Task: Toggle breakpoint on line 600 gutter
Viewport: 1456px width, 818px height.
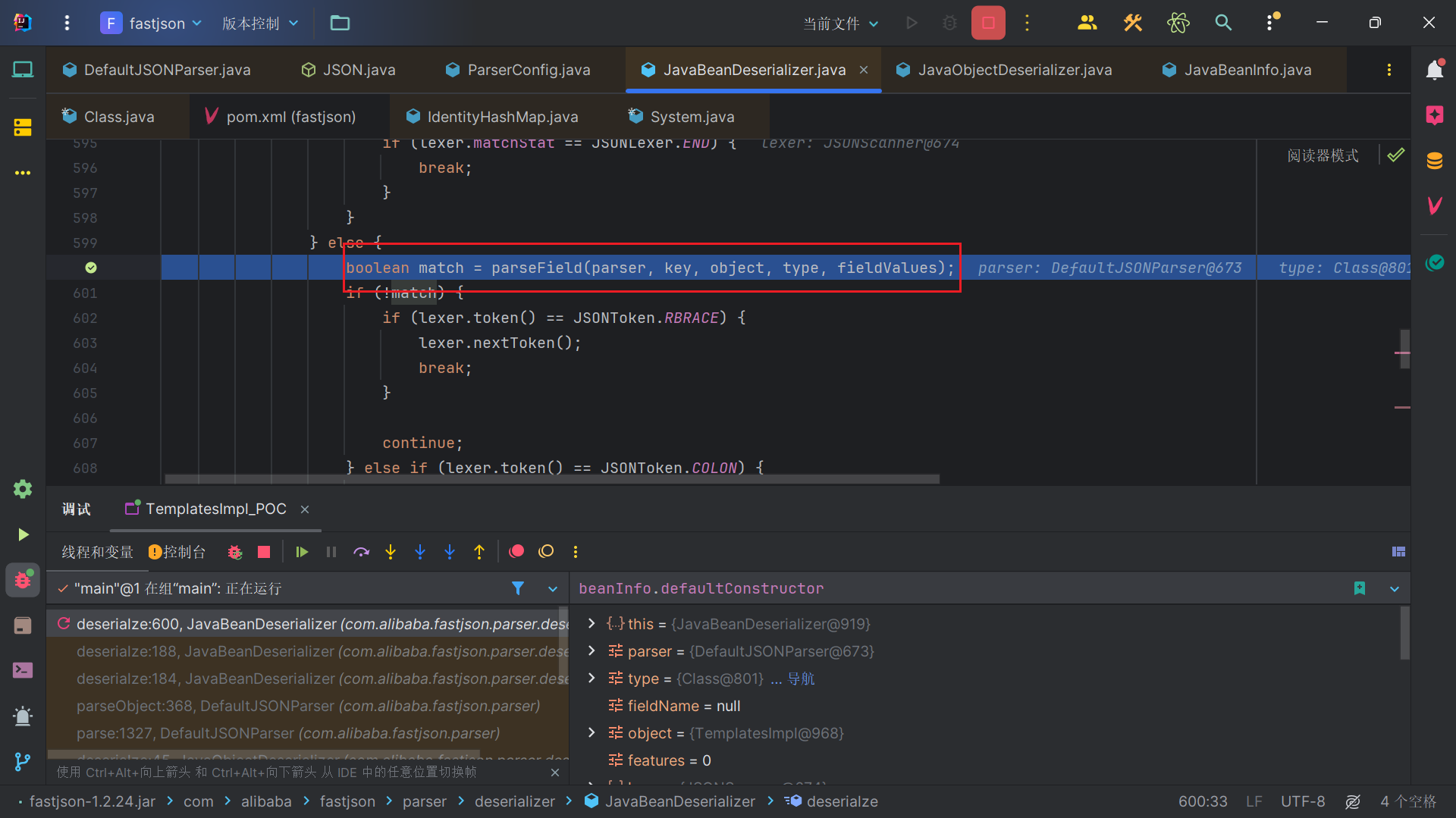Action: point(91,268)
